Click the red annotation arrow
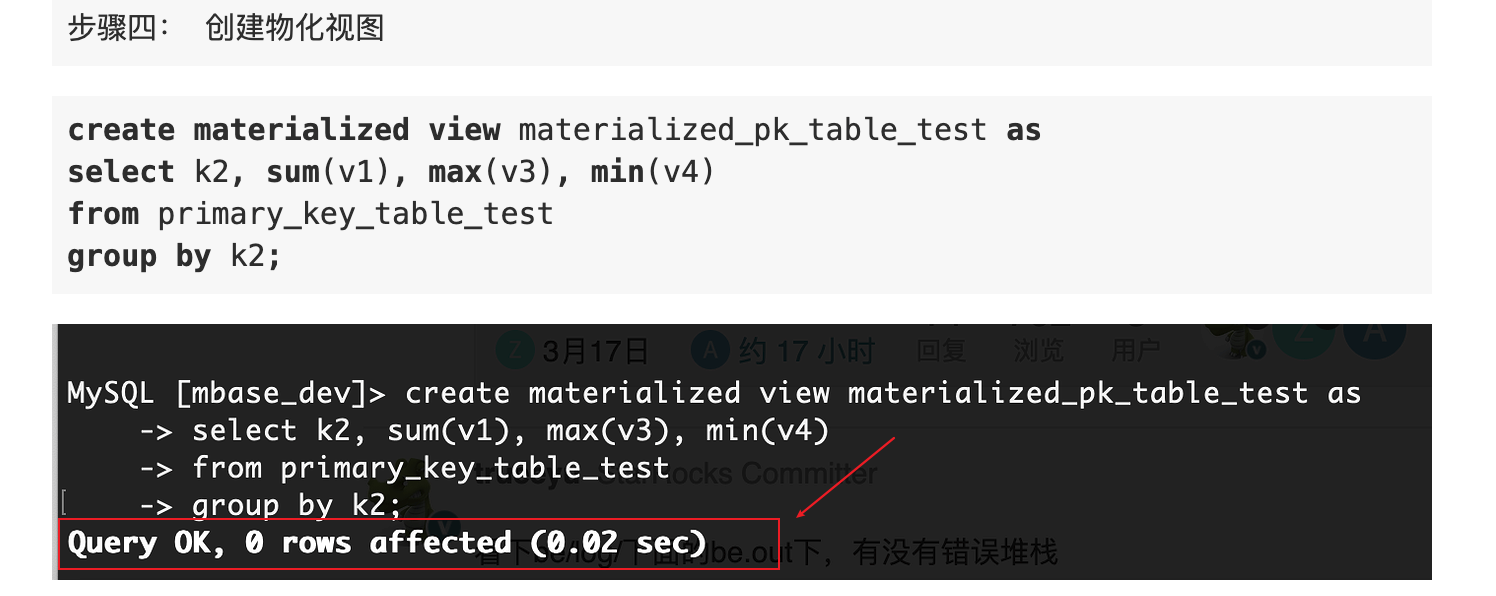The height and width of the screenshot is (596, 1496). tap(845, 477)
